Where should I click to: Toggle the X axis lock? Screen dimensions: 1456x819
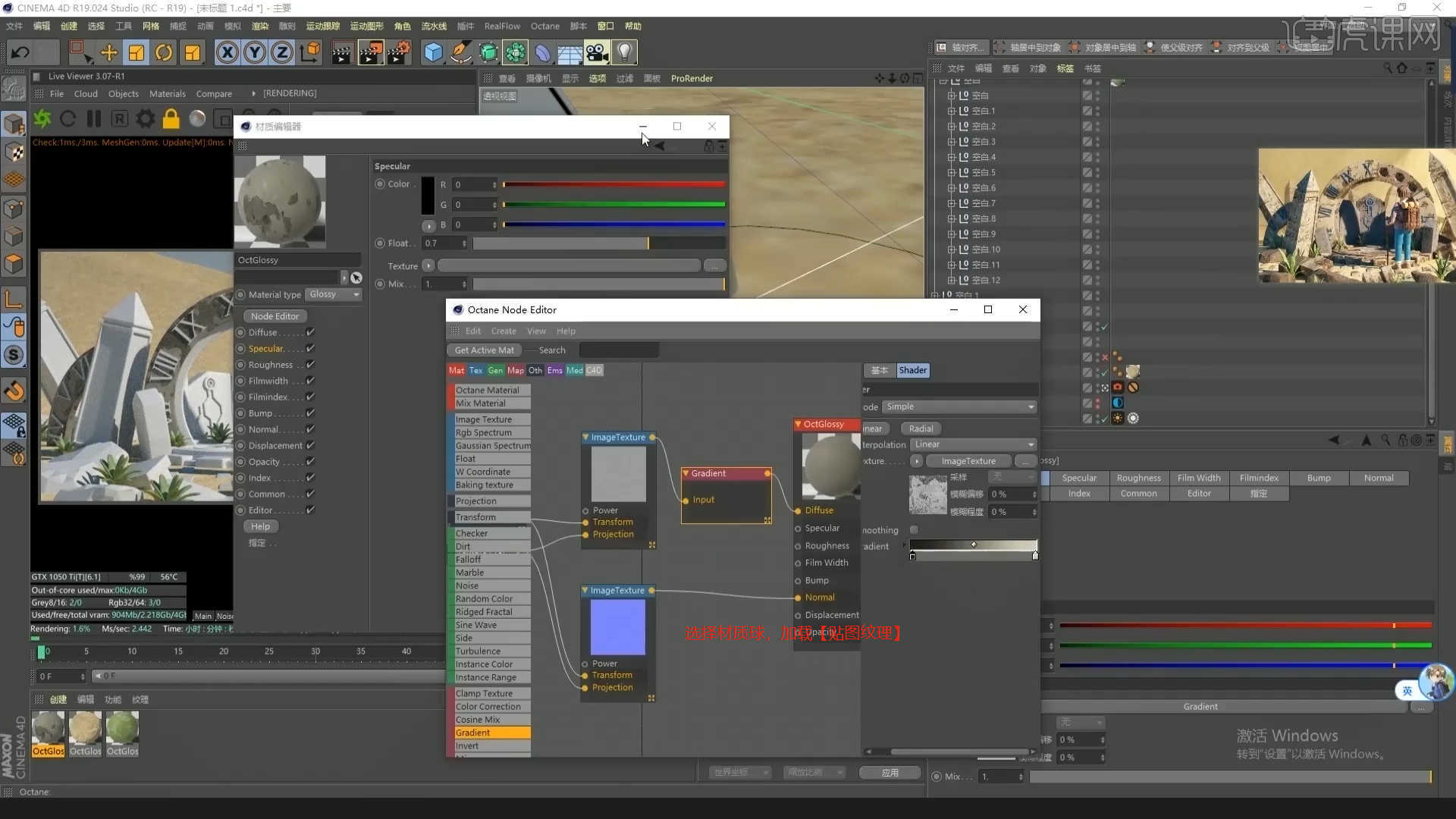pos(227,52)
